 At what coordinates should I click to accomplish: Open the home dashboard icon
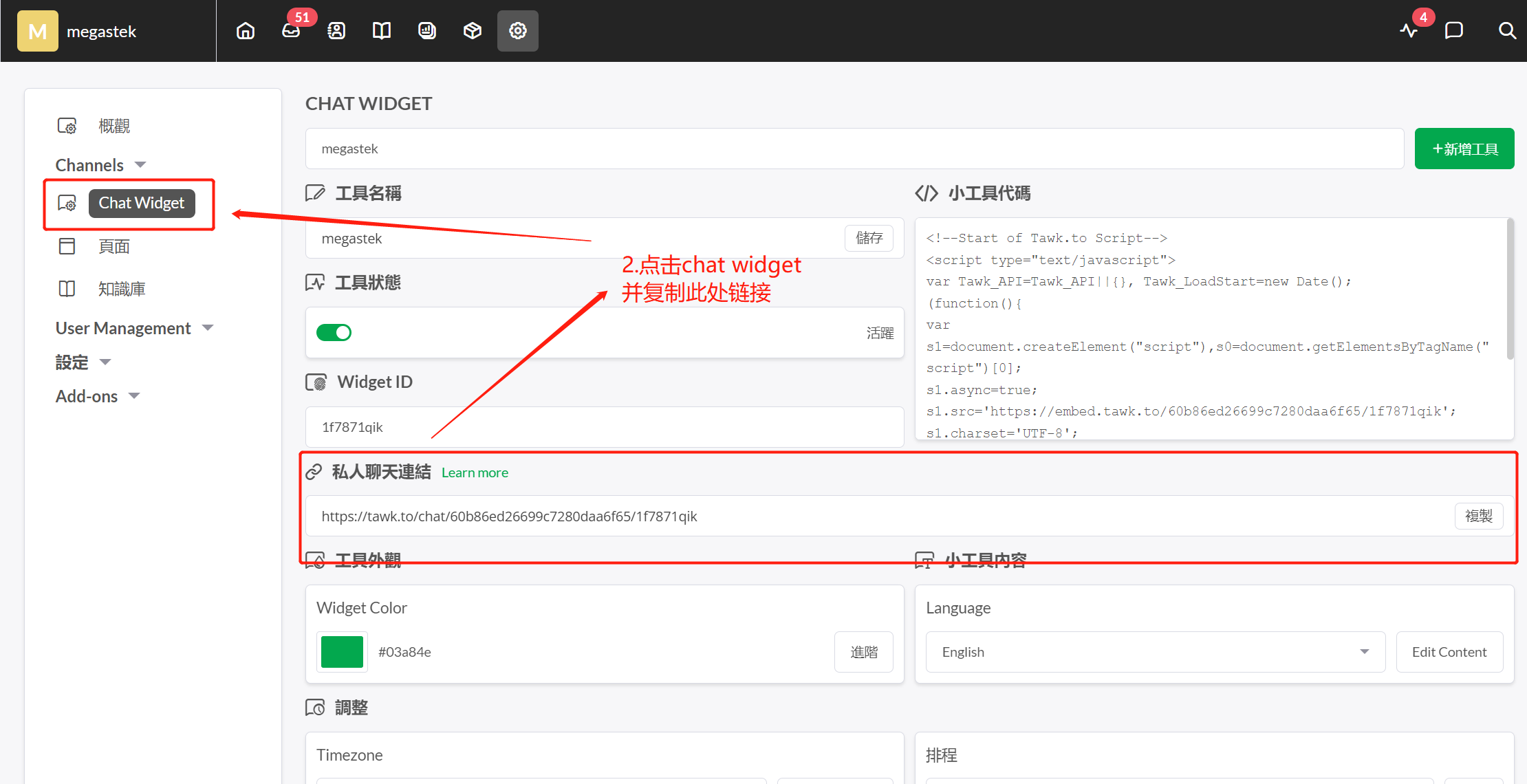pos(246,31)
